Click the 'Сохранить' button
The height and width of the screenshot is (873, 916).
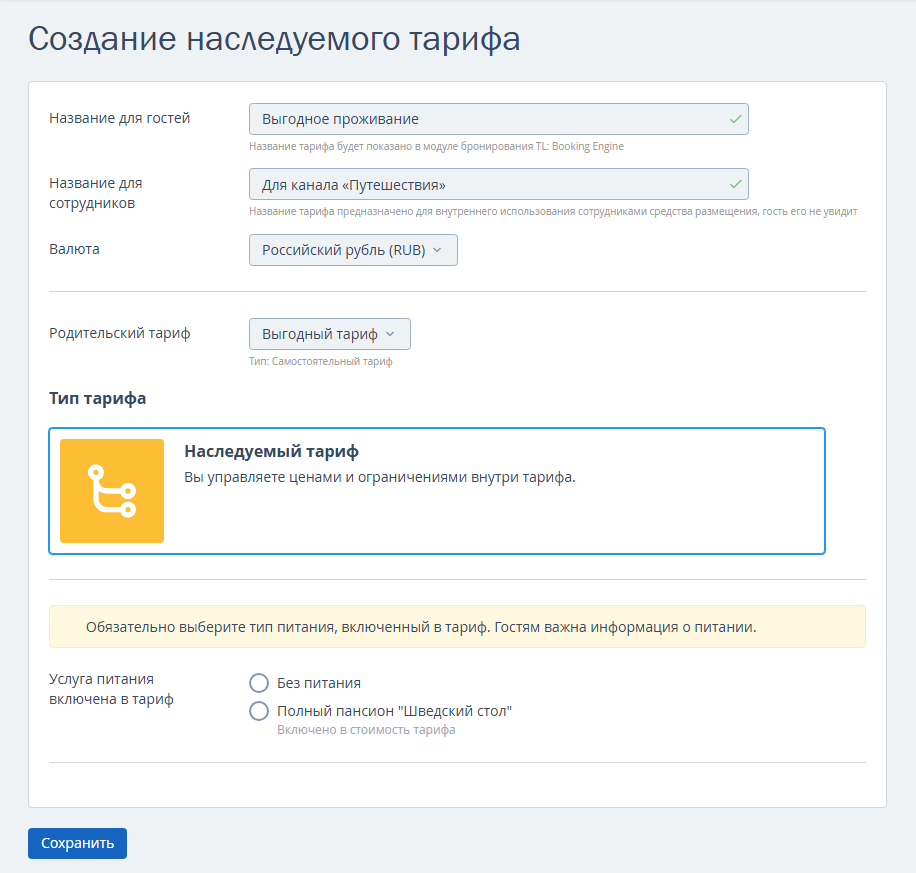point(77,843)
